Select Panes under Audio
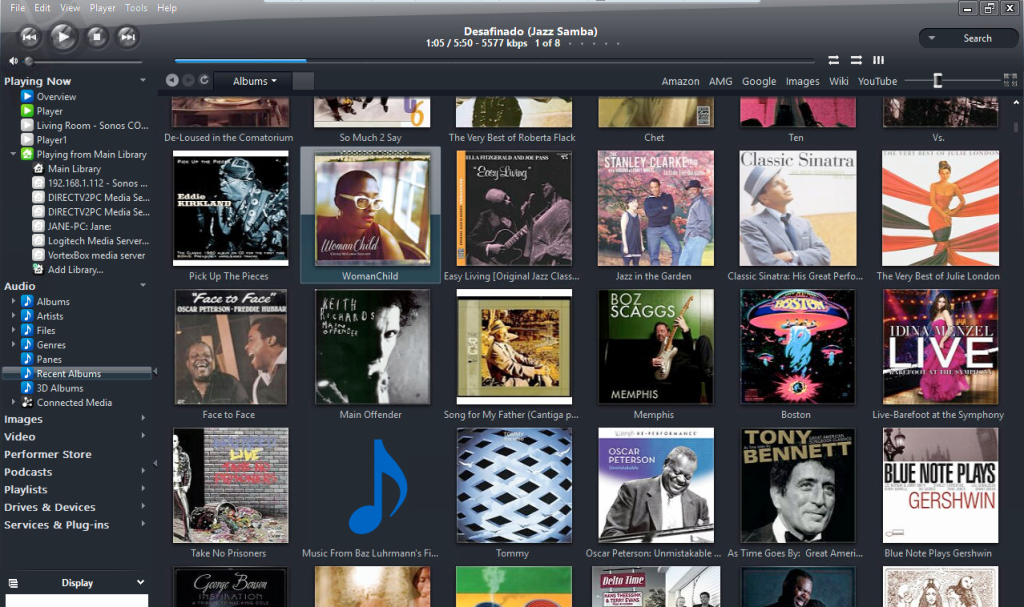 pyautogui.click(x=49, y=359)
